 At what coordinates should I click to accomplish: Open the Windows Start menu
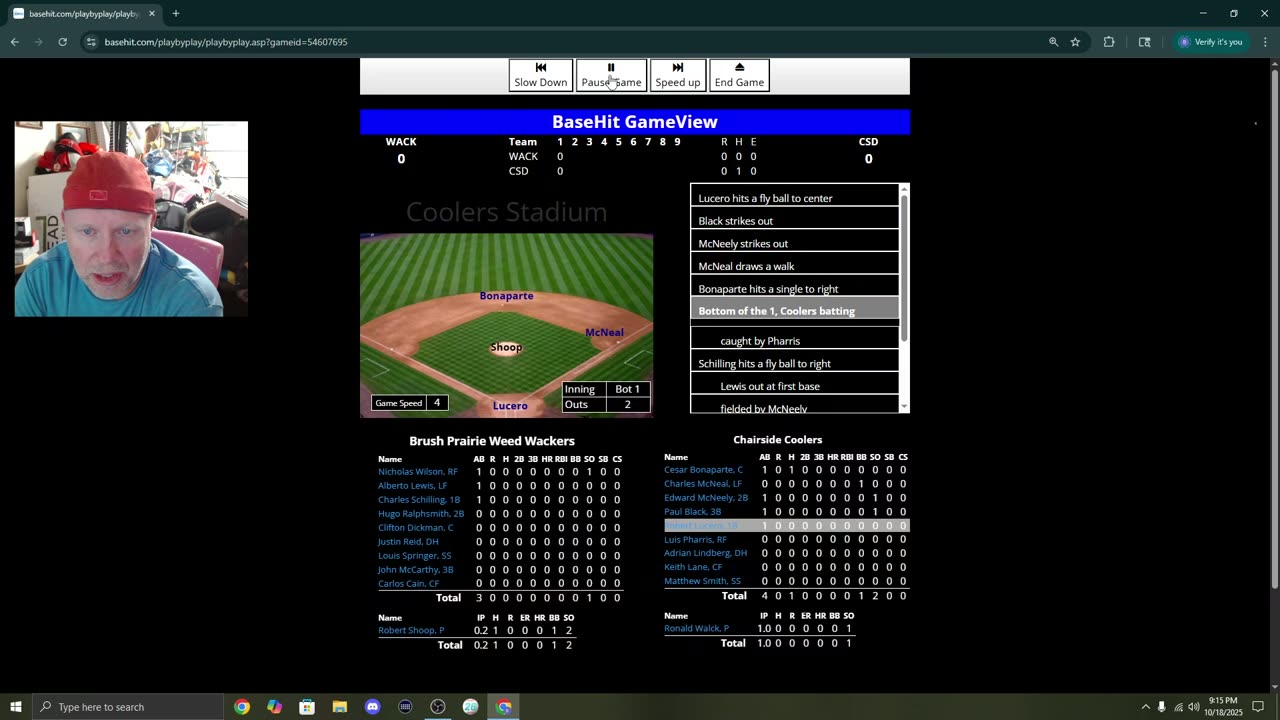16,707
